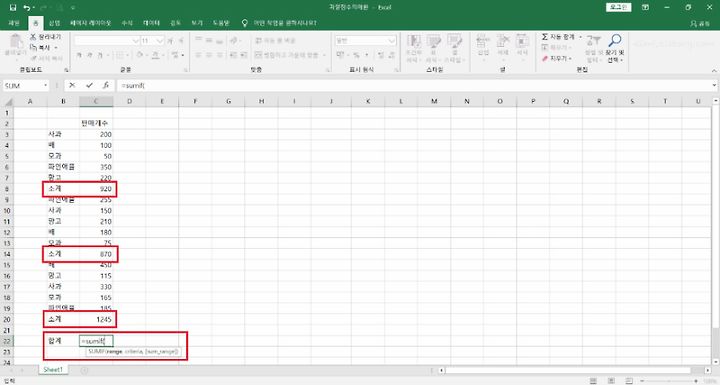
Task: Click the Page Layout view button in the status bar
Action: (x=611, y=381)
